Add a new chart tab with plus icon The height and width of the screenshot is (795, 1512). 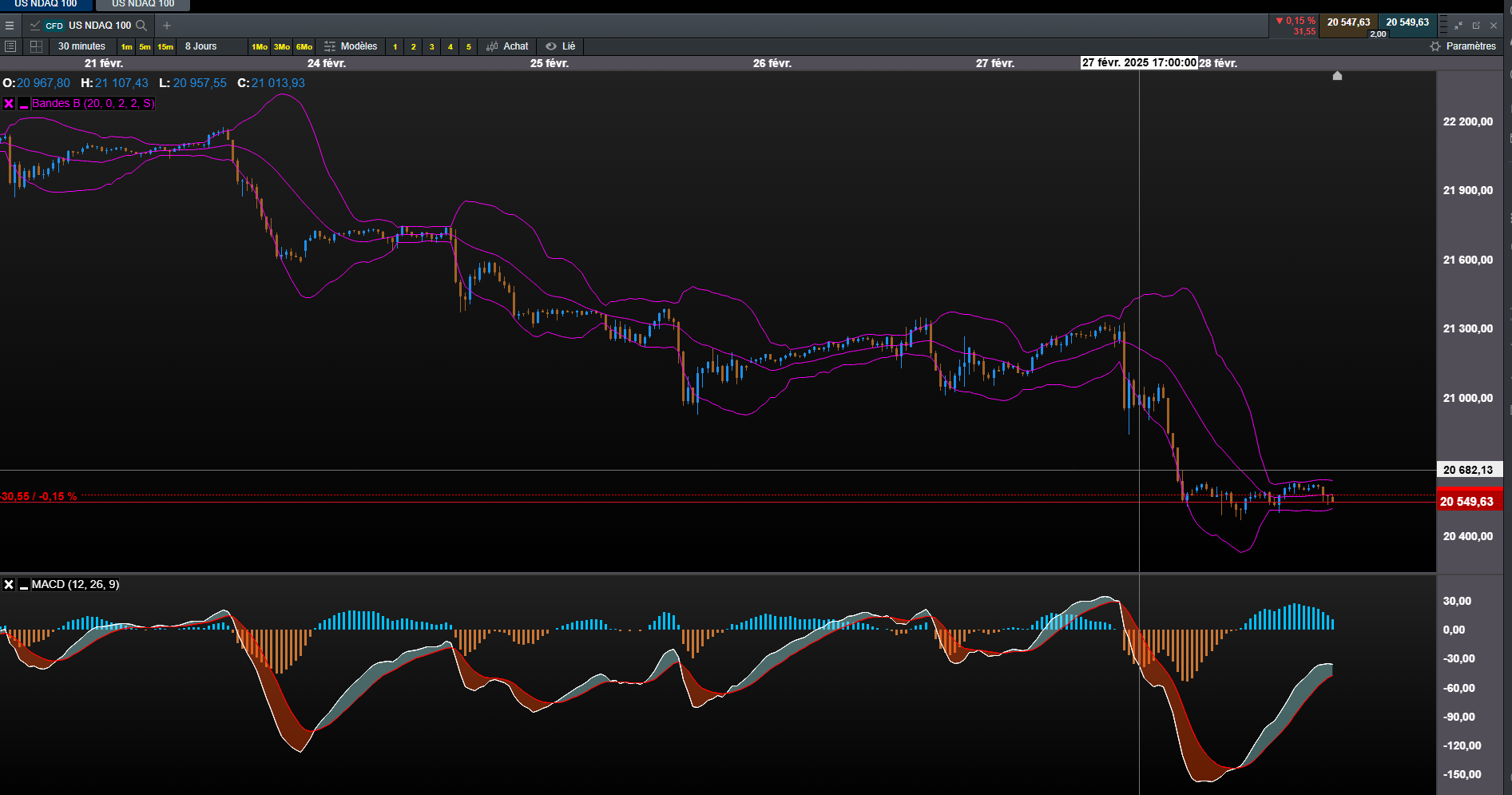point(167,26)
